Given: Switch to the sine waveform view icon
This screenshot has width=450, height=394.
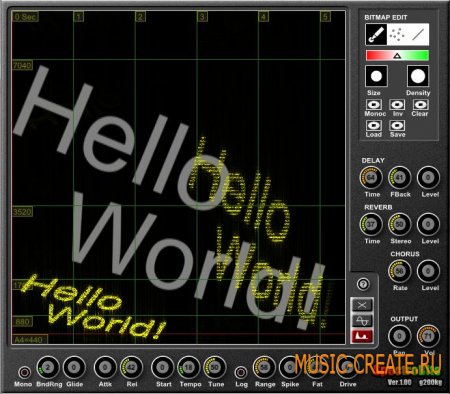Looking at the screenshot, I should (x=362, y=320).
